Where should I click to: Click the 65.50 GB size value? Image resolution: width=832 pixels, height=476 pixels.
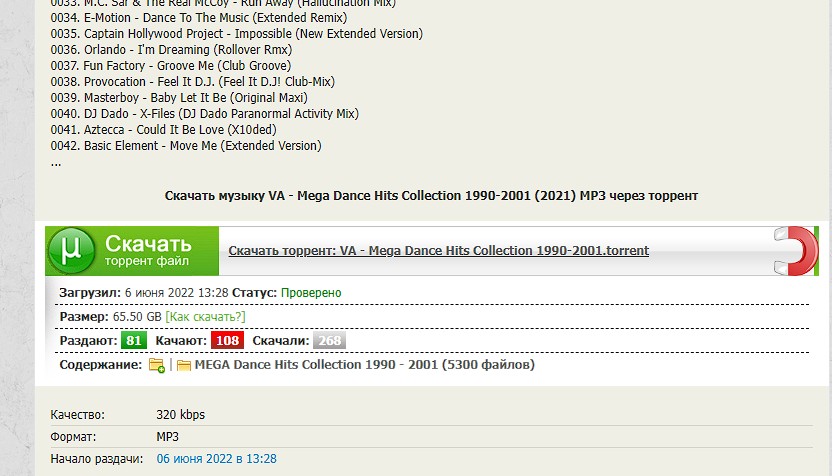[x=137, y=317]
